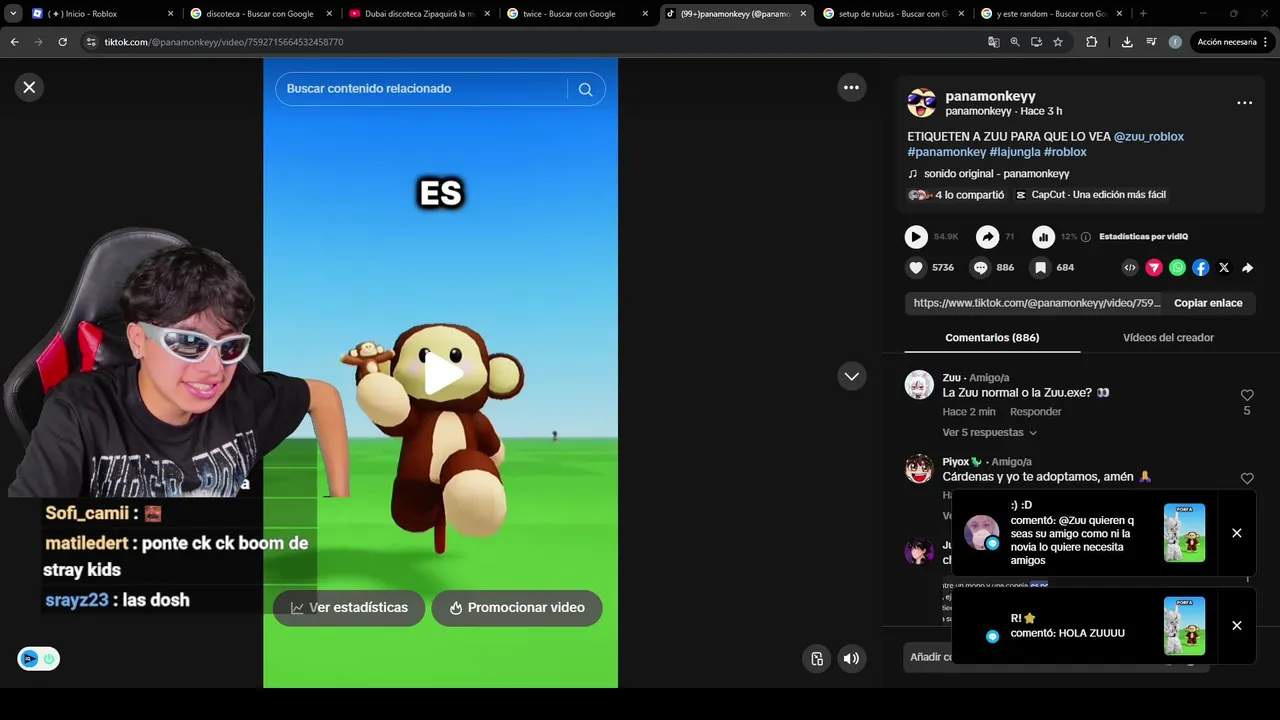Toggle the blue pill extension switch
1280x720 pixels.
(x=38, y=658)
